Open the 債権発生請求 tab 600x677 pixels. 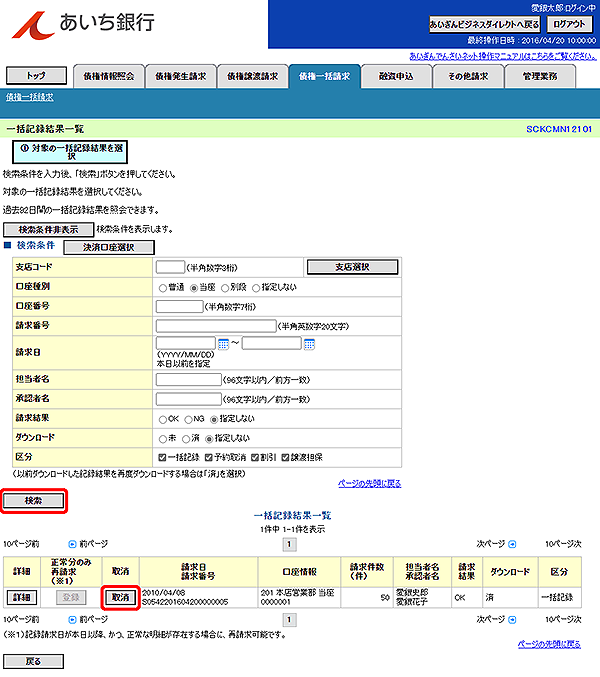click(181, 76)
